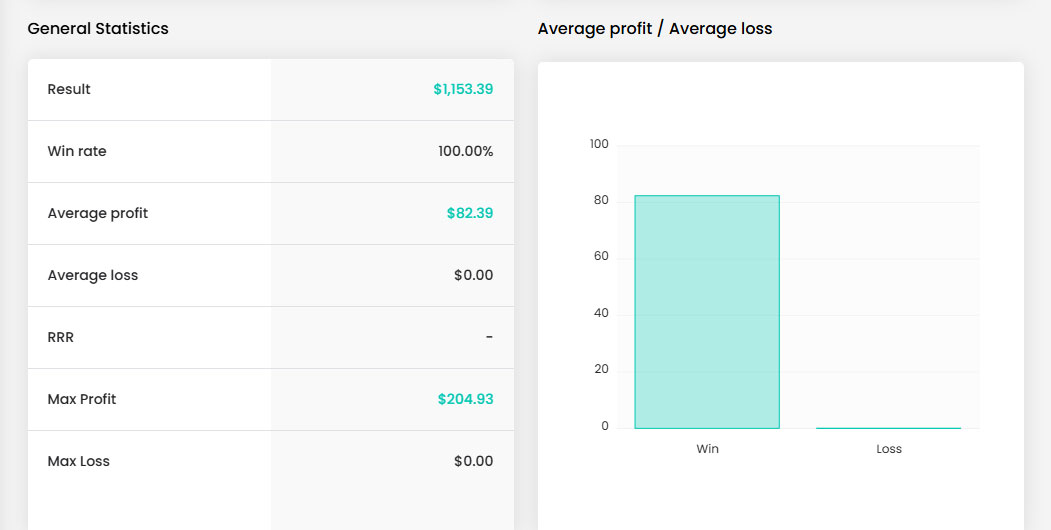Screen dimensions: 1051x530
Task: Click the 80 y-axis tick label
Action: coord(601,200)
